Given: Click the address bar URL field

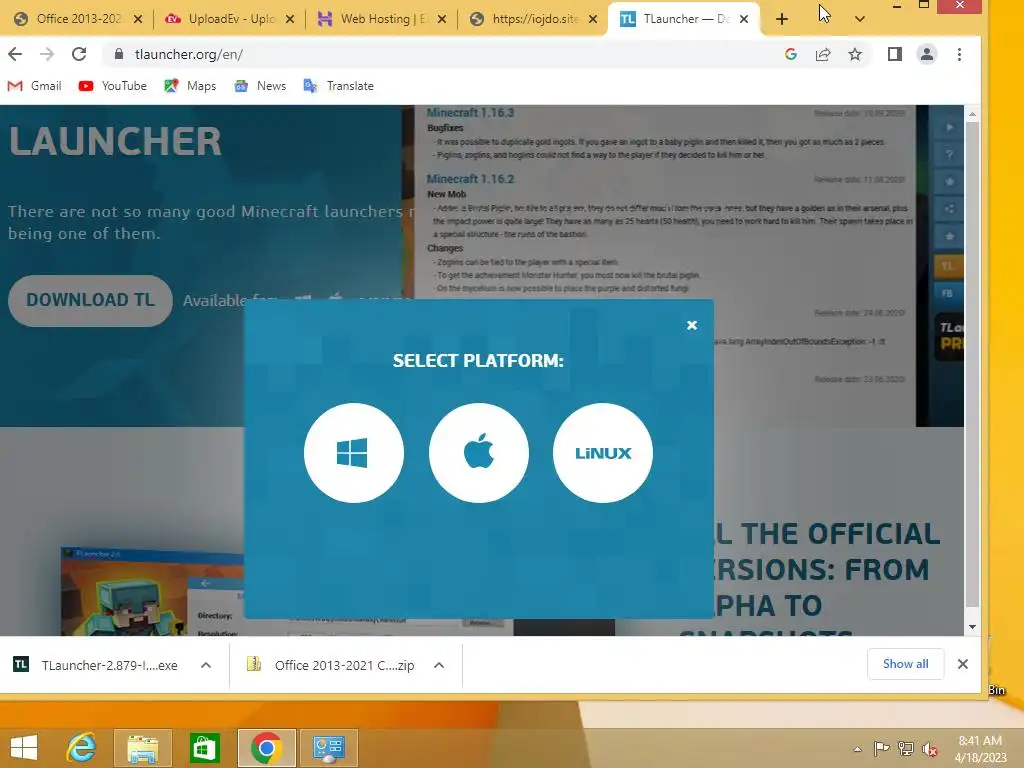Looking at the screenshot, I should [444, 54].
